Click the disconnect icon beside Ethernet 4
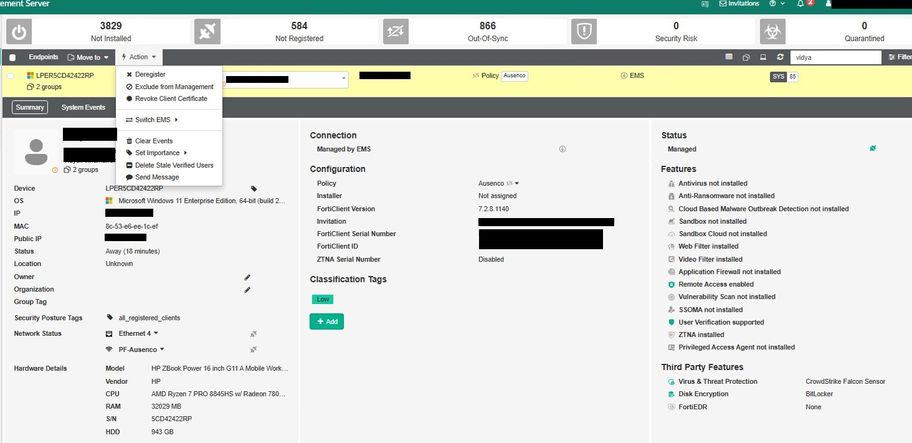 coord(254,334)
